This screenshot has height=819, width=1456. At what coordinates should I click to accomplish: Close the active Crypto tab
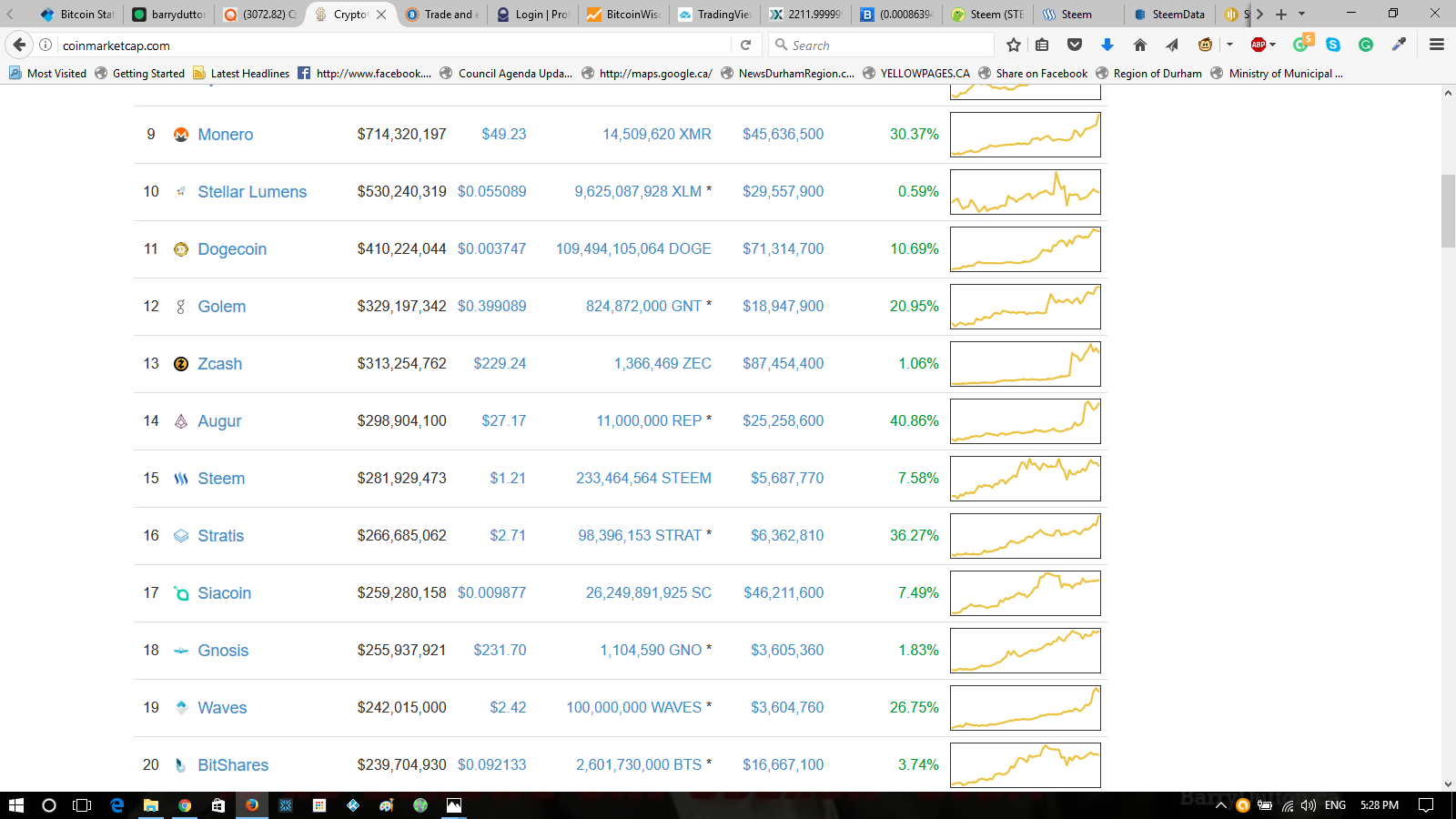point(381,14)
